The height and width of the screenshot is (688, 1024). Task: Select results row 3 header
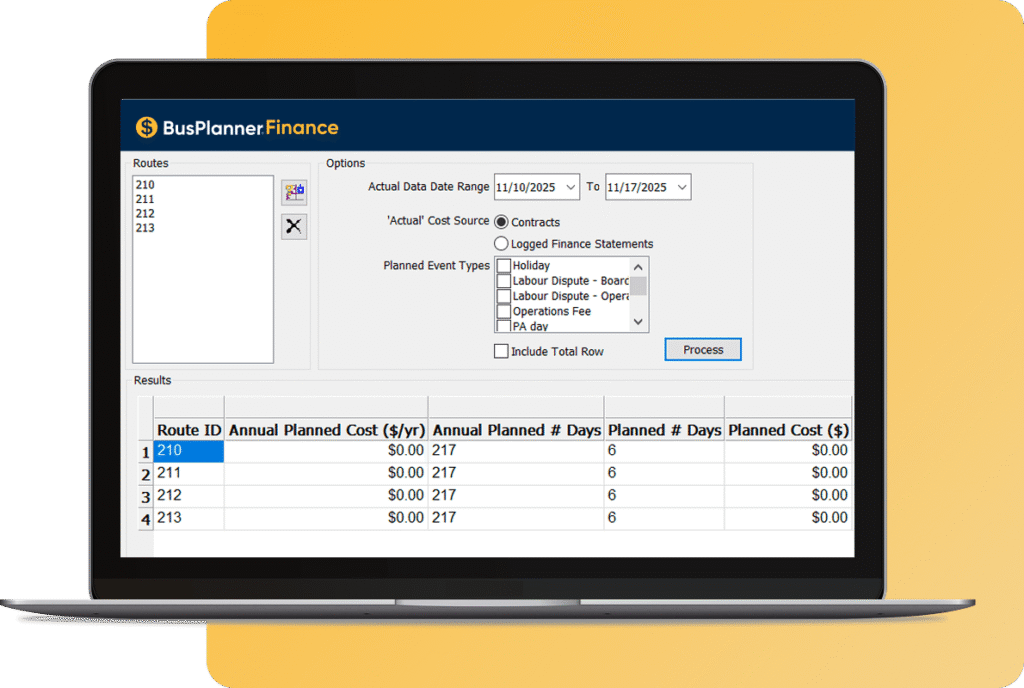[145, 496]
